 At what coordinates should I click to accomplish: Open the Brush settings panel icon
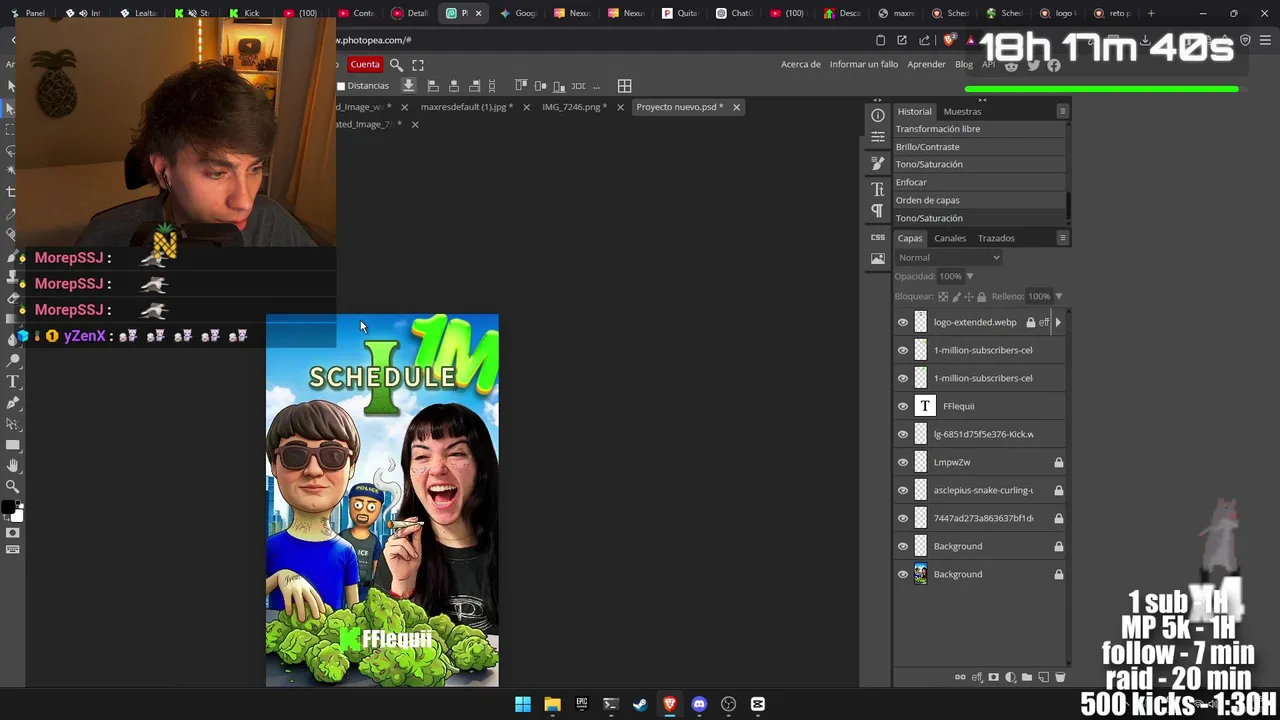[877, 162]
